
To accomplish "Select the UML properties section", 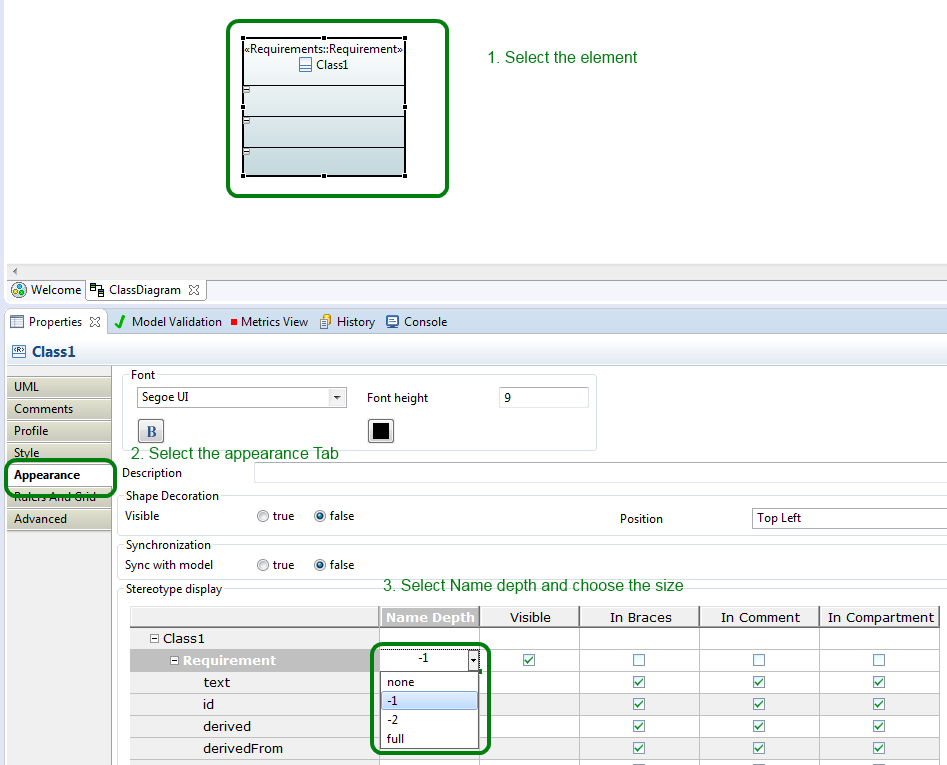I will pos(59,387).
